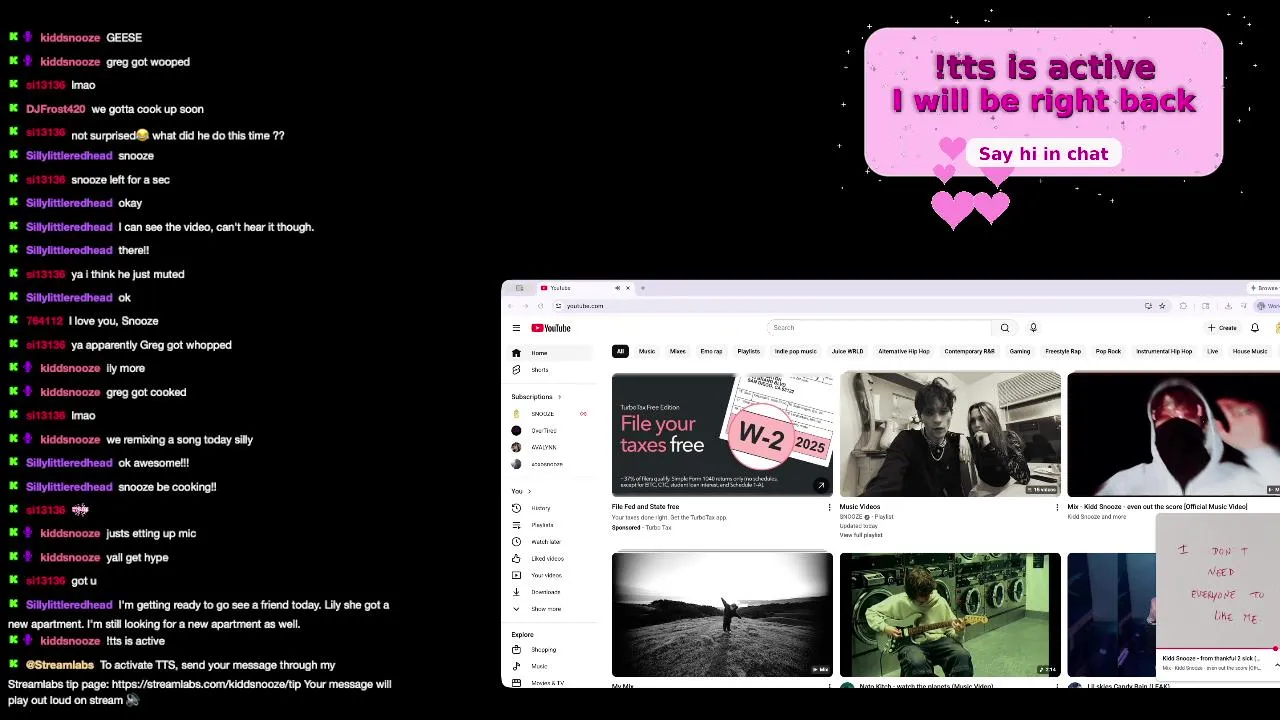Open the YouTube hamburger guide menu
The height and width of the screenshot is (720, 1280).
[516, 328]
